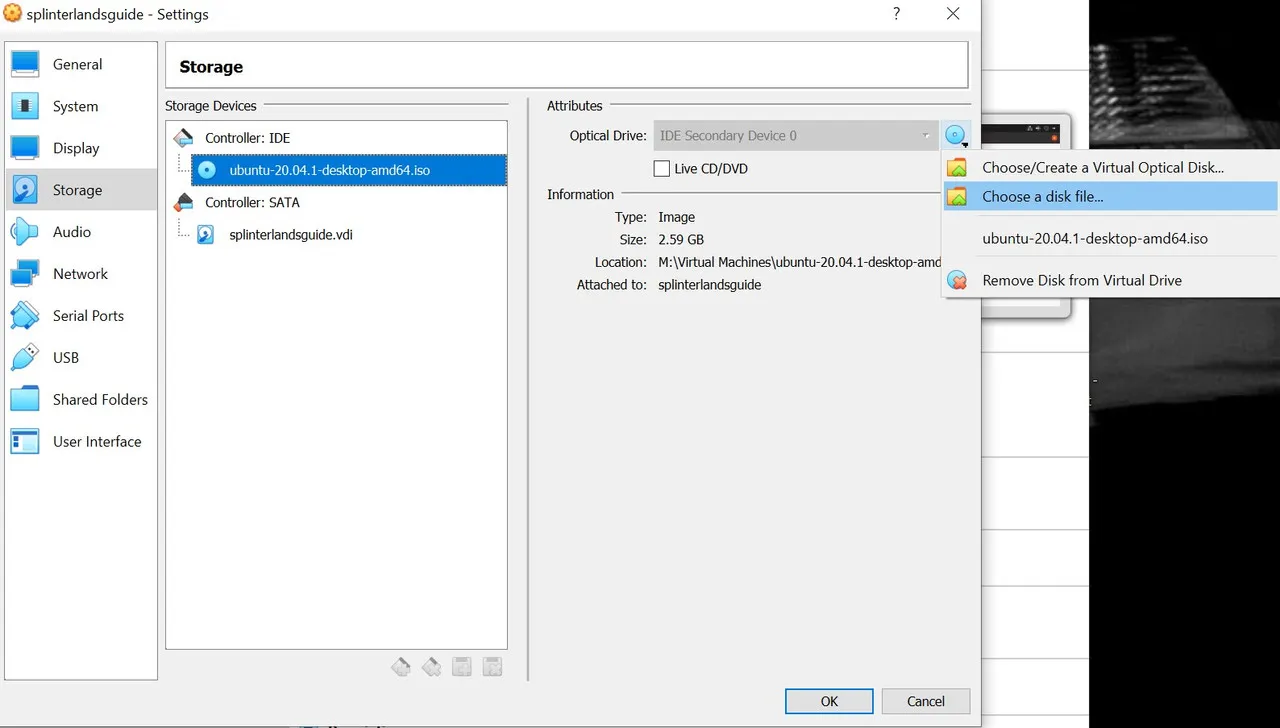Image resolution: width=1280 pixels, height=728 pixels.
Task: Click the Cancel button
Action: click(926, 701)
